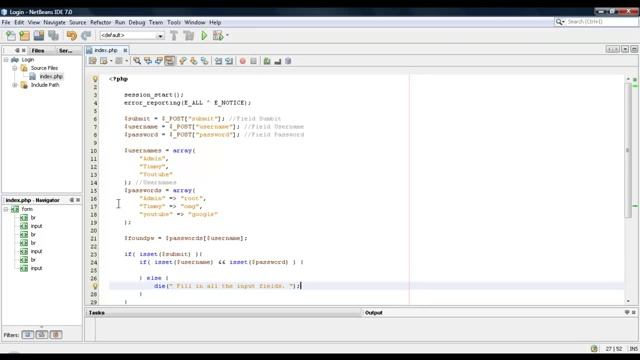Minimize the Navigator panel
This screenshot has width=640, height=360.
71,200
